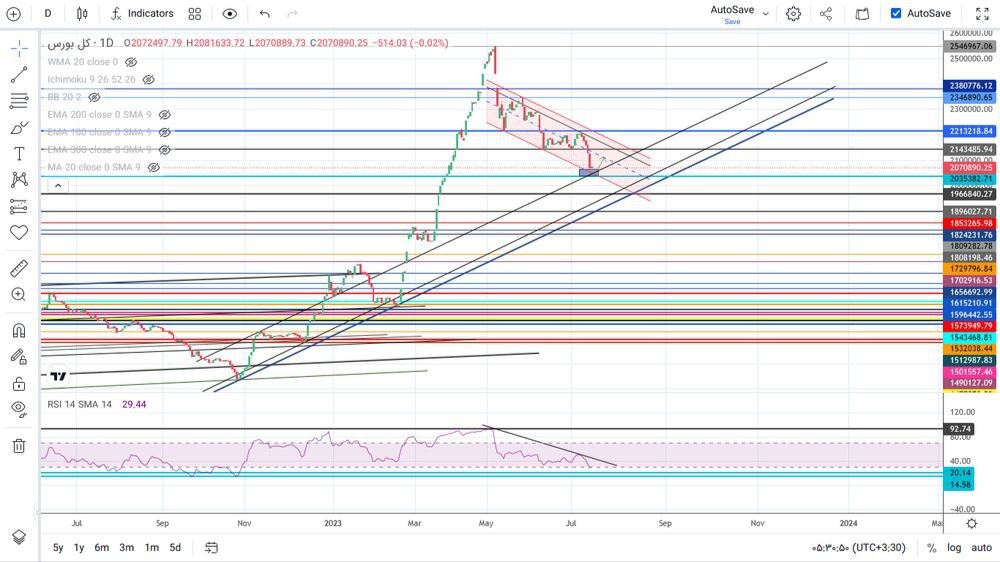Switch chart range to 6m

102,547
